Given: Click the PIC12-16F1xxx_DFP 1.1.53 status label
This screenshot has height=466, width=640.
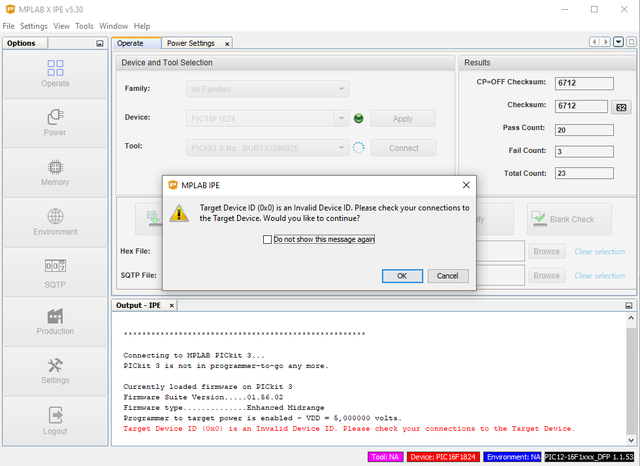Looking at the screenshot, I should click(x=589, y=457).
